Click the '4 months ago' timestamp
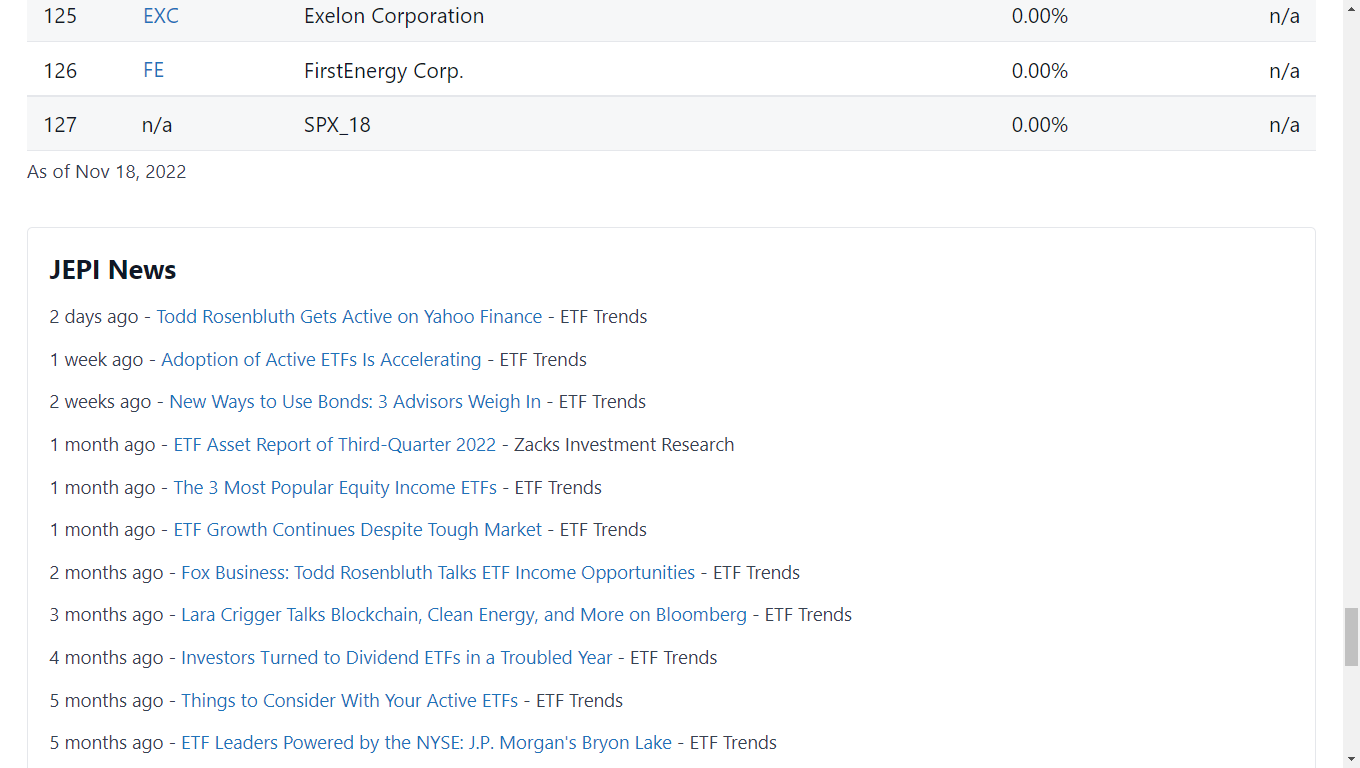Image resolution: width=1360 pixels, height=768 pixels. [x=106, y=658]
